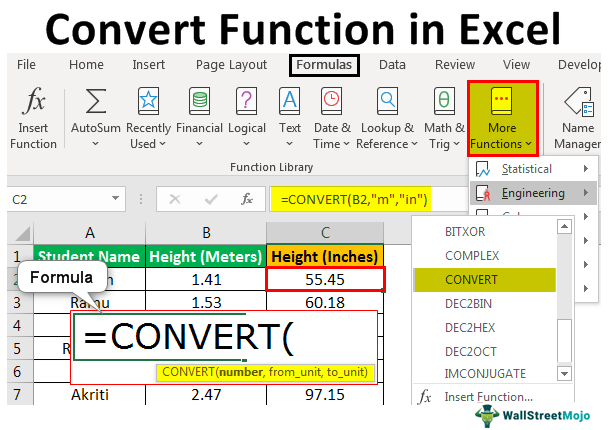Expand the More Functions dropdown
Viewport: 609px width, 430px height.
[502, 117]
